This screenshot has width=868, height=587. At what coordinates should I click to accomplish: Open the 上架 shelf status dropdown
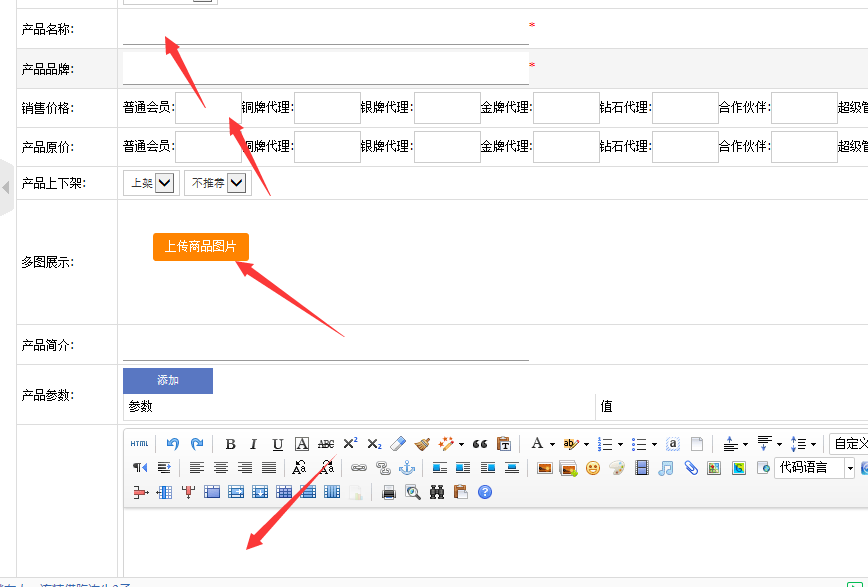[x=151, y=183]
